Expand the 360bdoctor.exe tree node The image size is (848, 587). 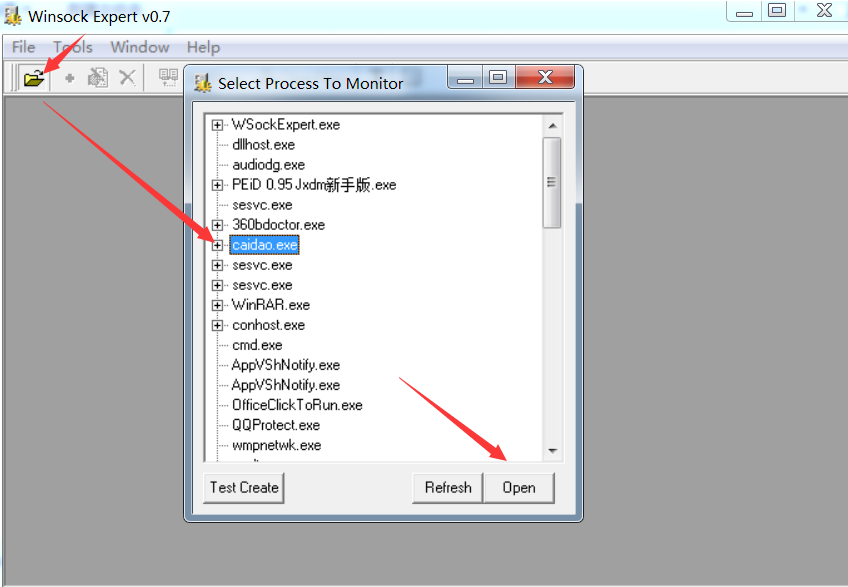217,225
